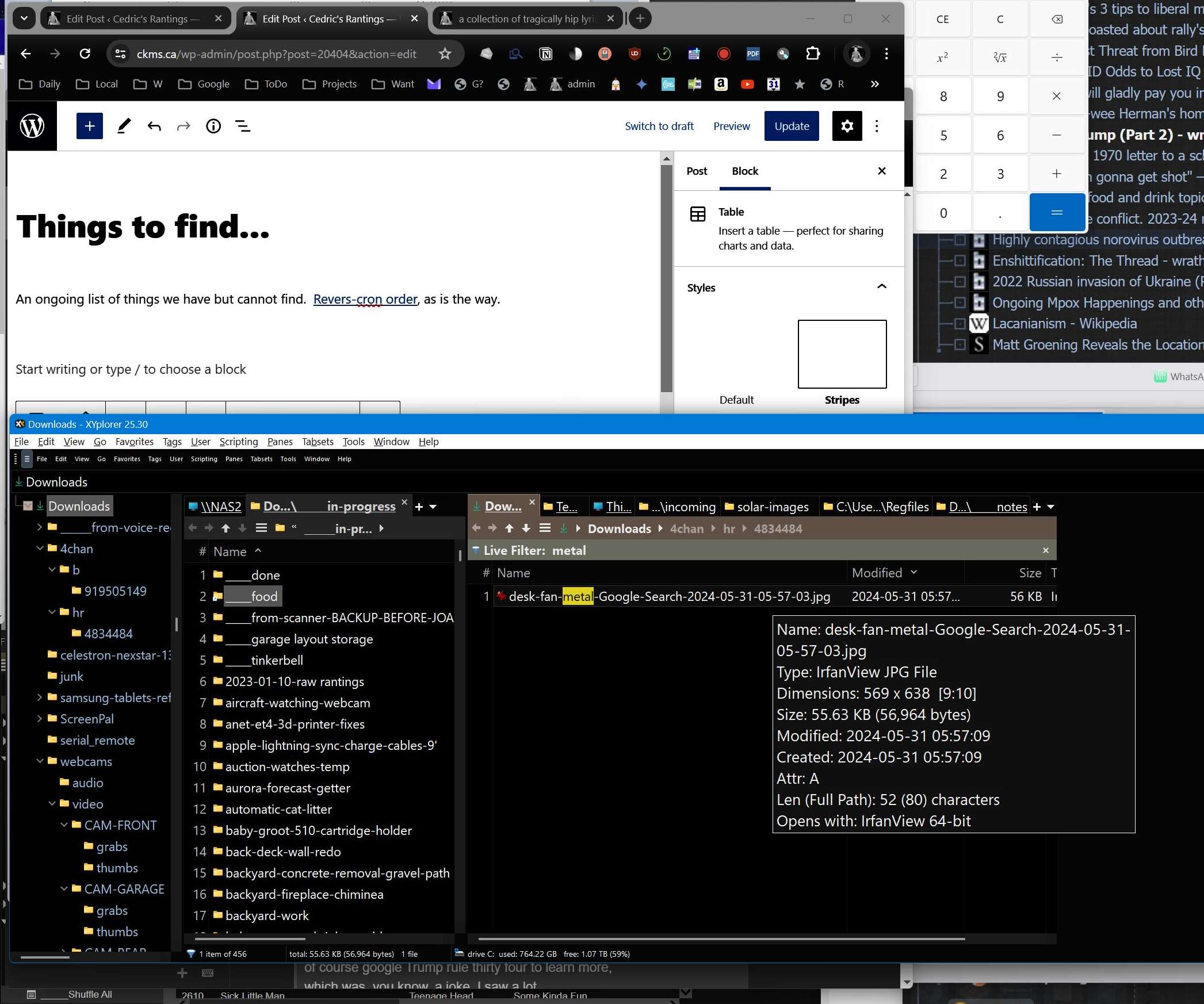Viewport: 1204px width, 1004px height.
Task: Clear the Live Filter metal bar
Action: tap(1045, 551)
